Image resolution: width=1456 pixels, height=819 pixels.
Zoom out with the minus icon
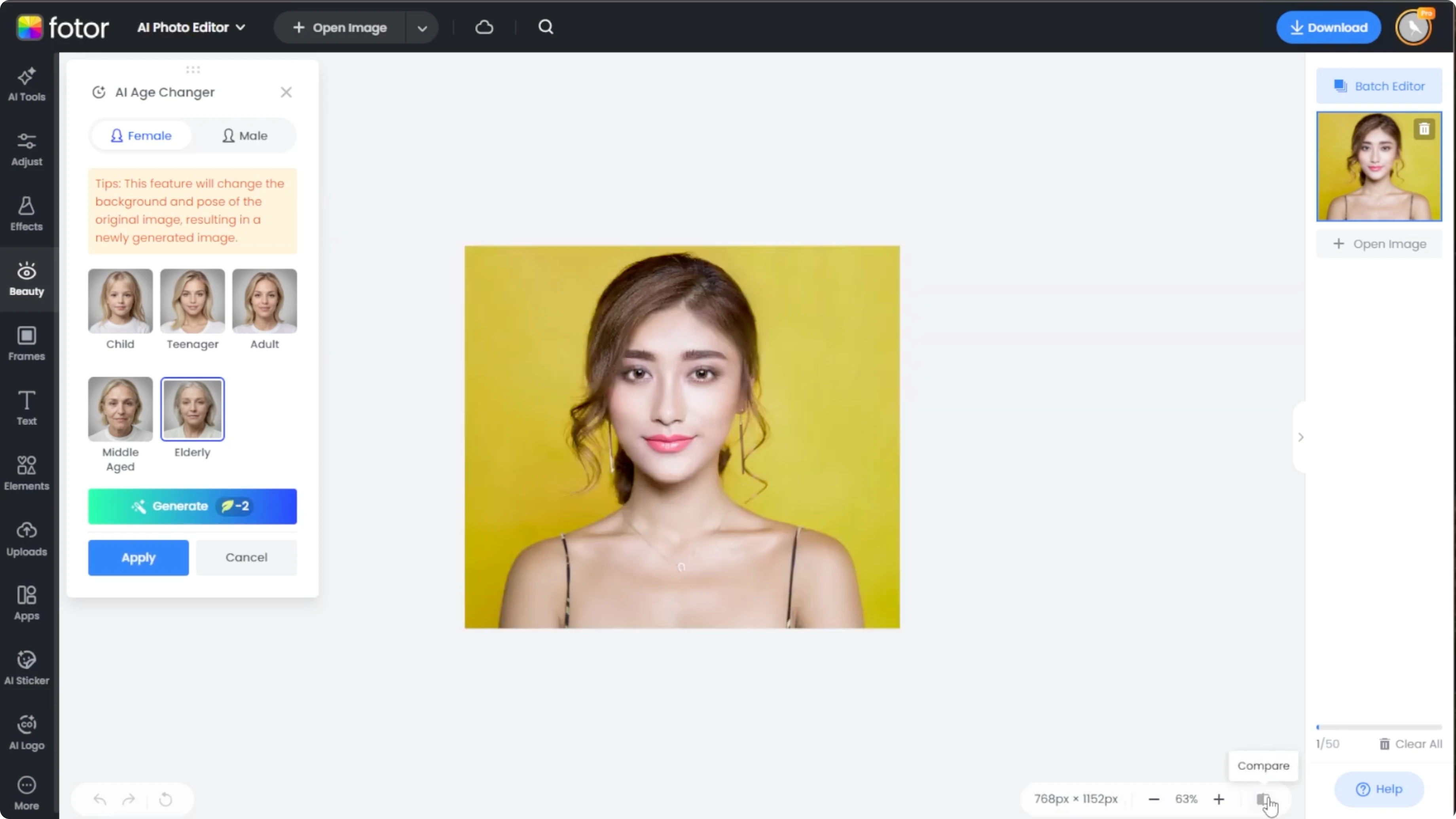coord(1154,799)
